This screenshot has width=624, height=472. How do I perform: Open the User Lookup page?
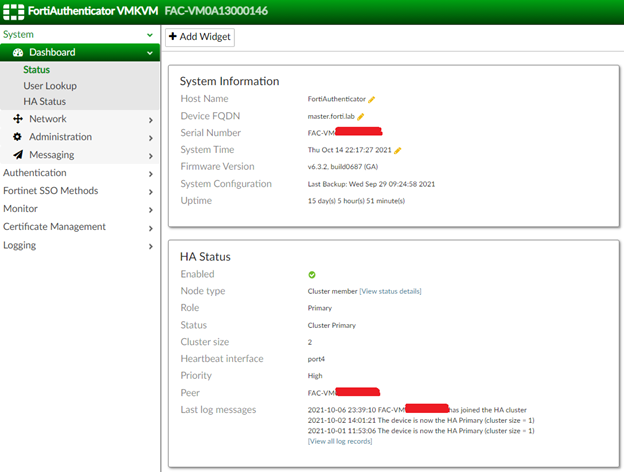click(50, 86)
